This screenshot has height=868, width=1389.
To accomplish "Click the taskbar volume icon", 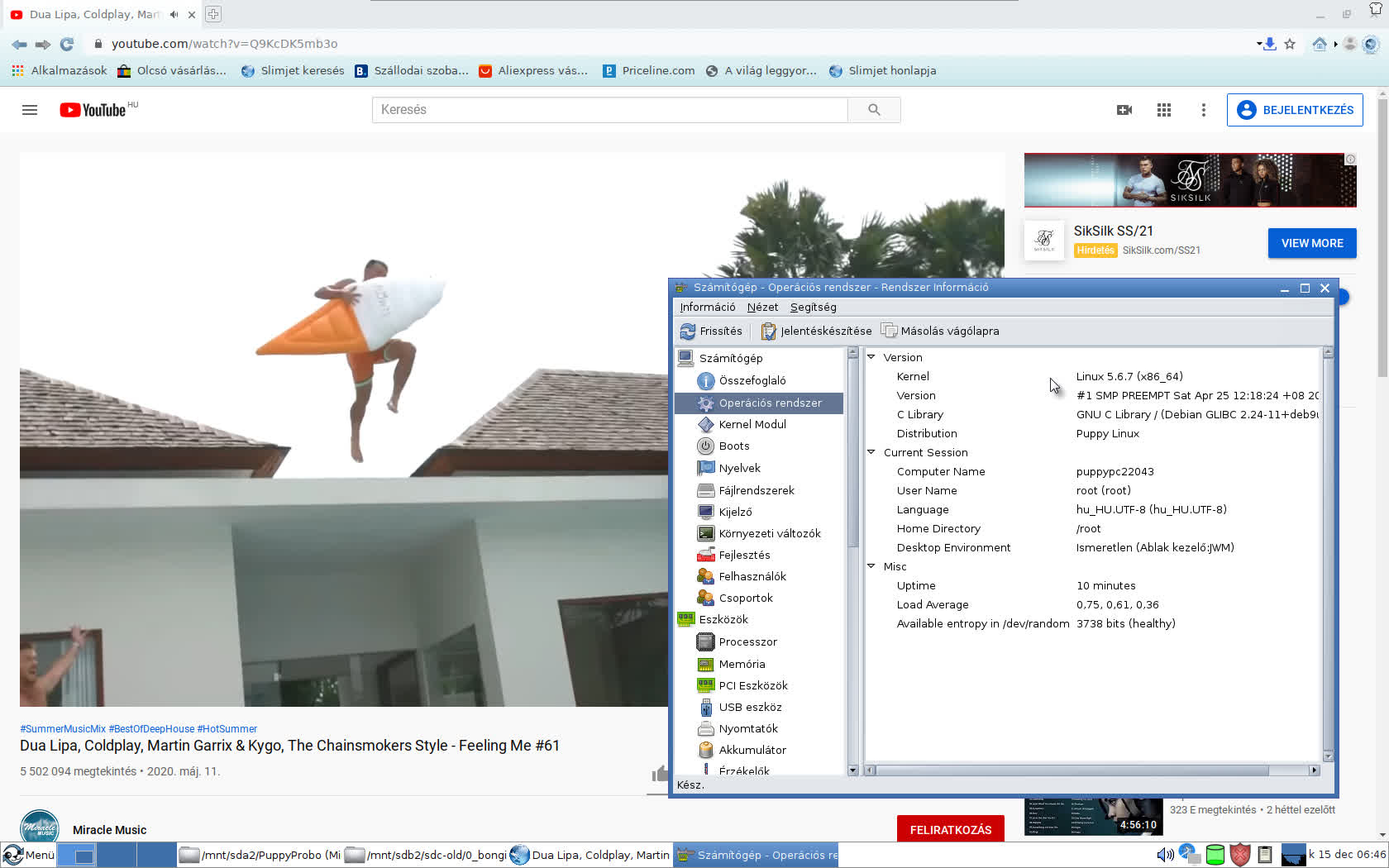I will click(1165, 855).
